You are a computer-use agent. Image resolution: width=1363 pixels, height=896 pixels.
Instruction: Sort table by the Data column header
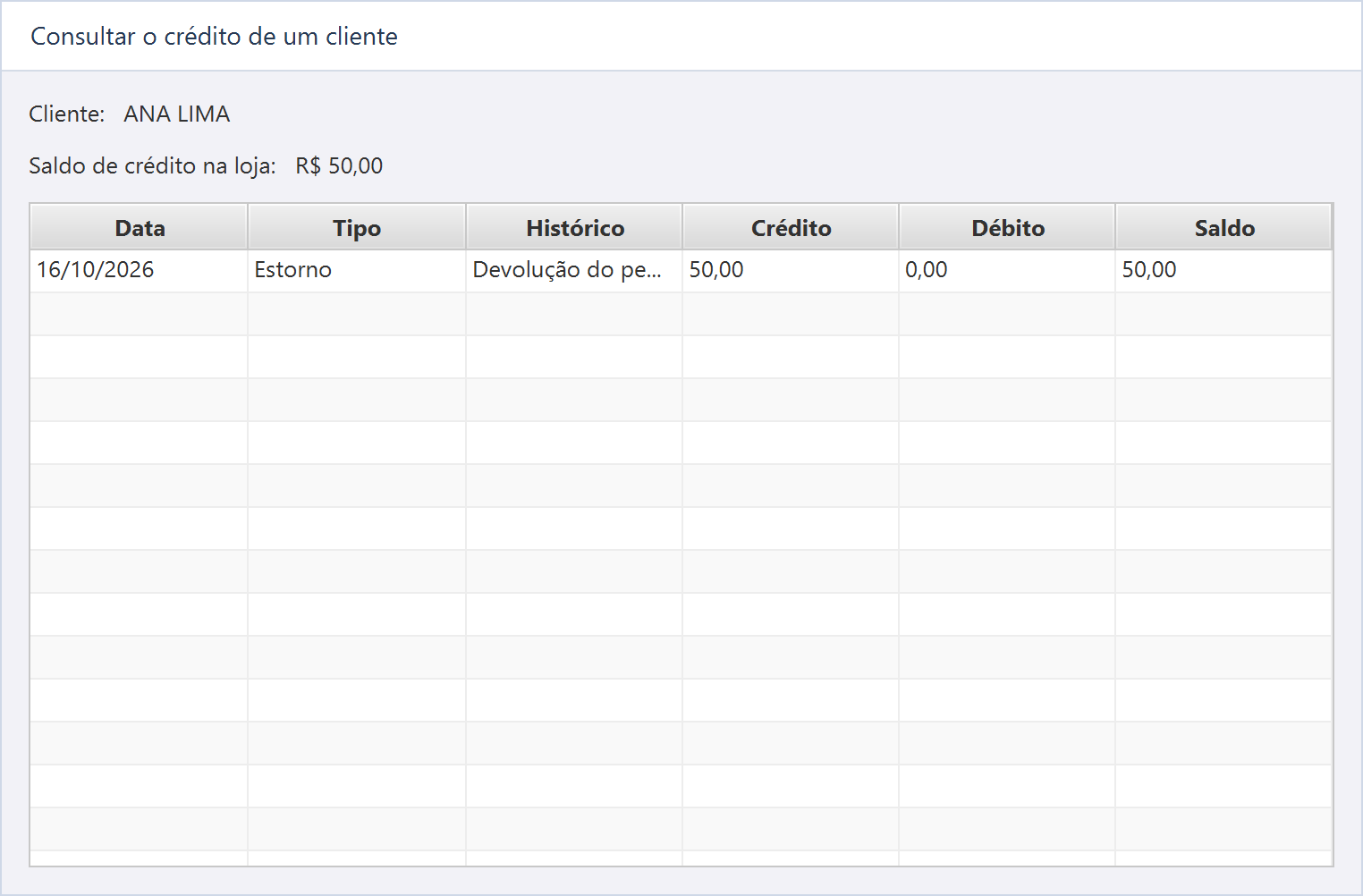tap(140, 228)
